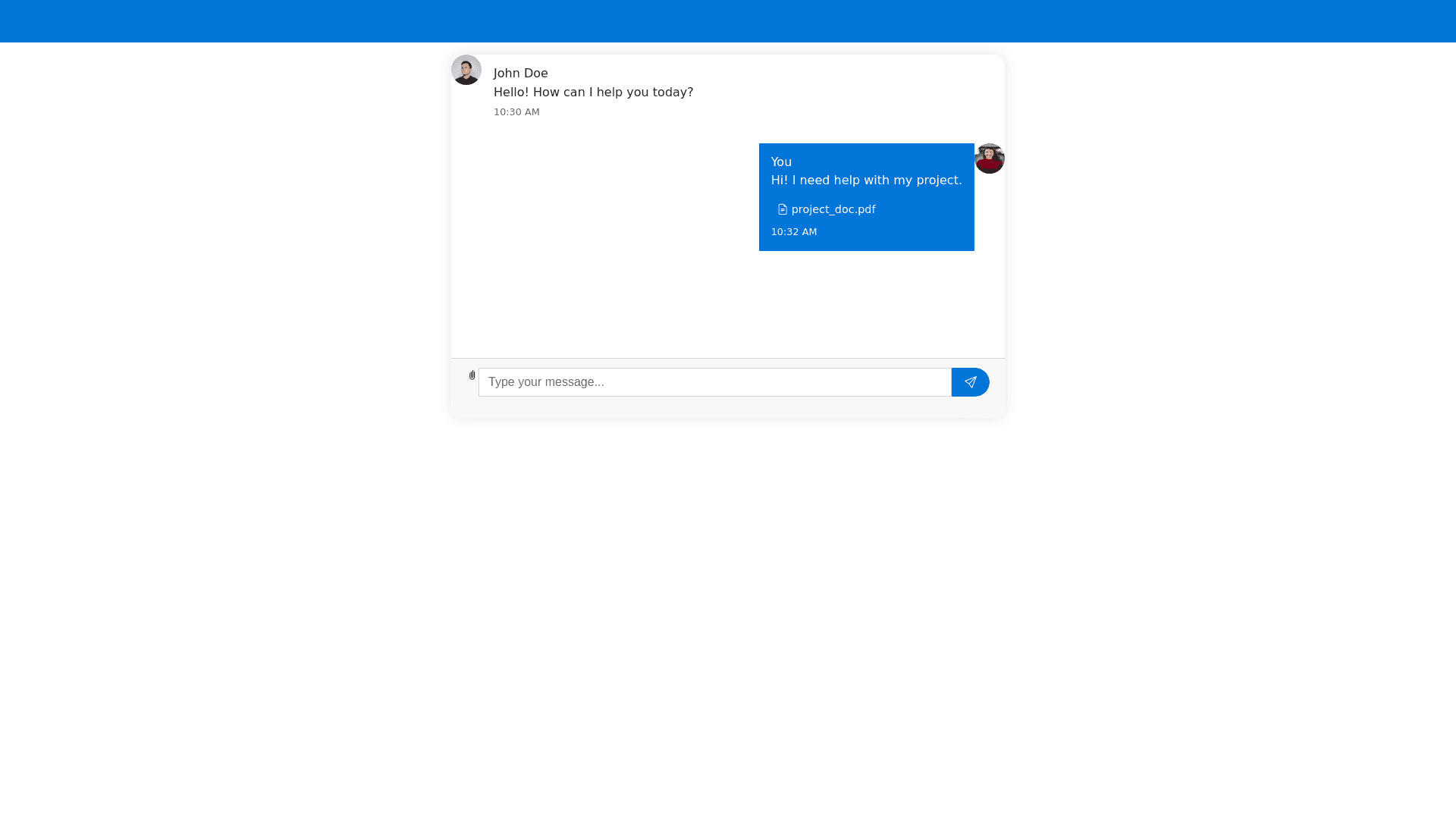Screen dimensions: 1456x819
Task: Click the document icon beside project_doc.pdf
Action: click(x=783, y=209)
